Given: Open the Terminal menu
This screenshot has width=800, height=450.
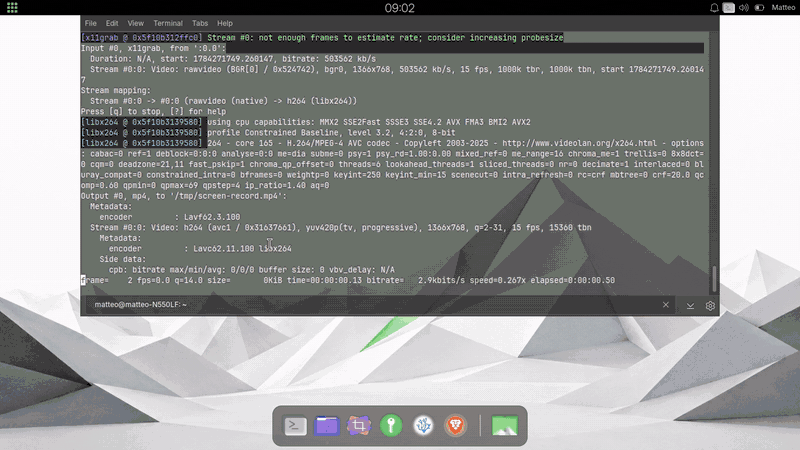Looking at the screenshot, I should click(168, 23).
